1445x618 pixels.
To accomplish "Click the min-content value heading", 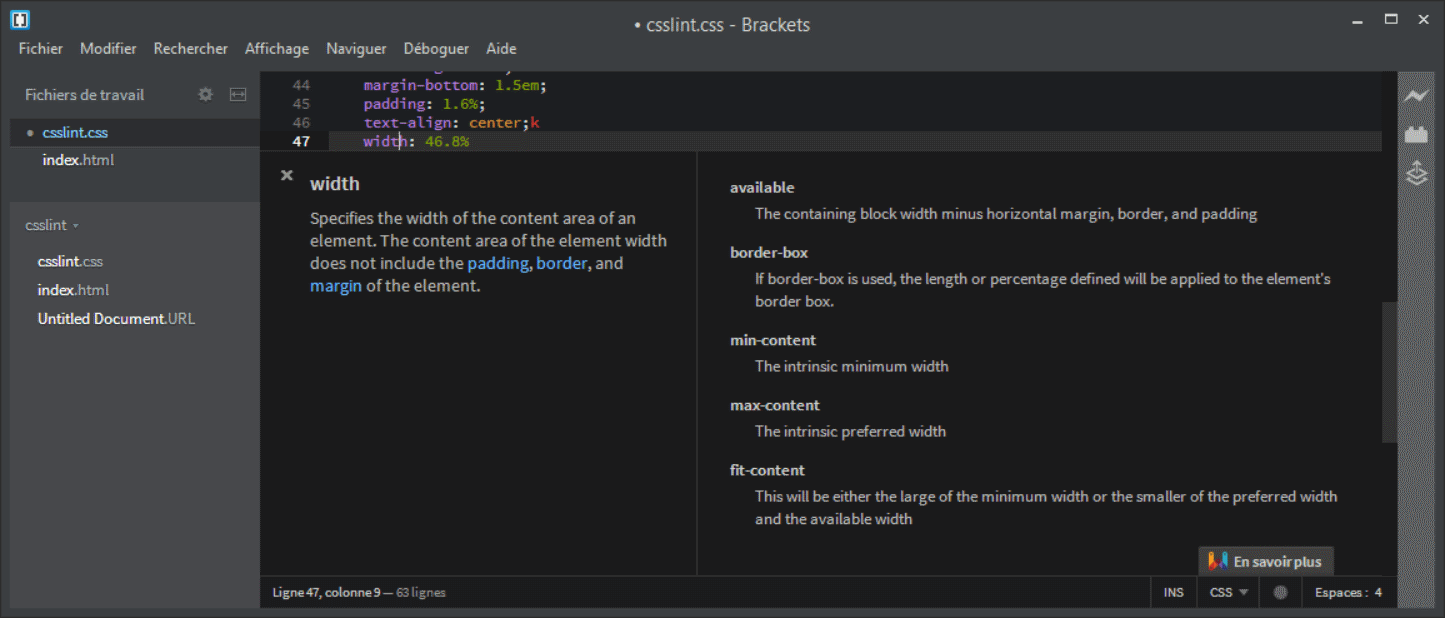I will 773,340.
